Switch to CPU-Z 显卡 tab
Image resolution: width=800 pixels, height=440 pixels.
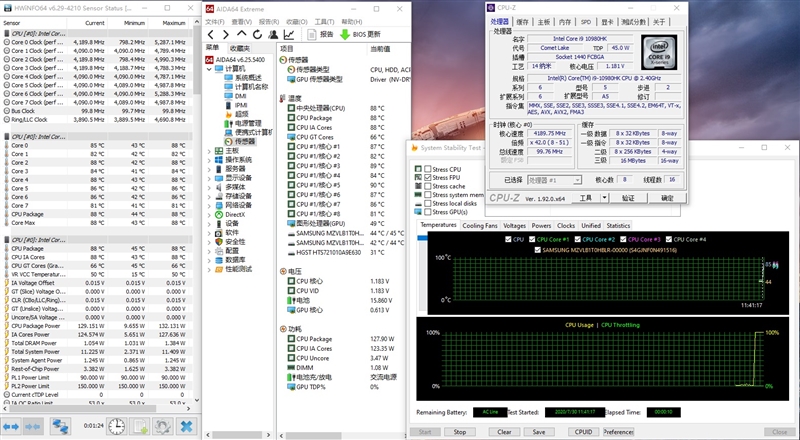(607, 22)
